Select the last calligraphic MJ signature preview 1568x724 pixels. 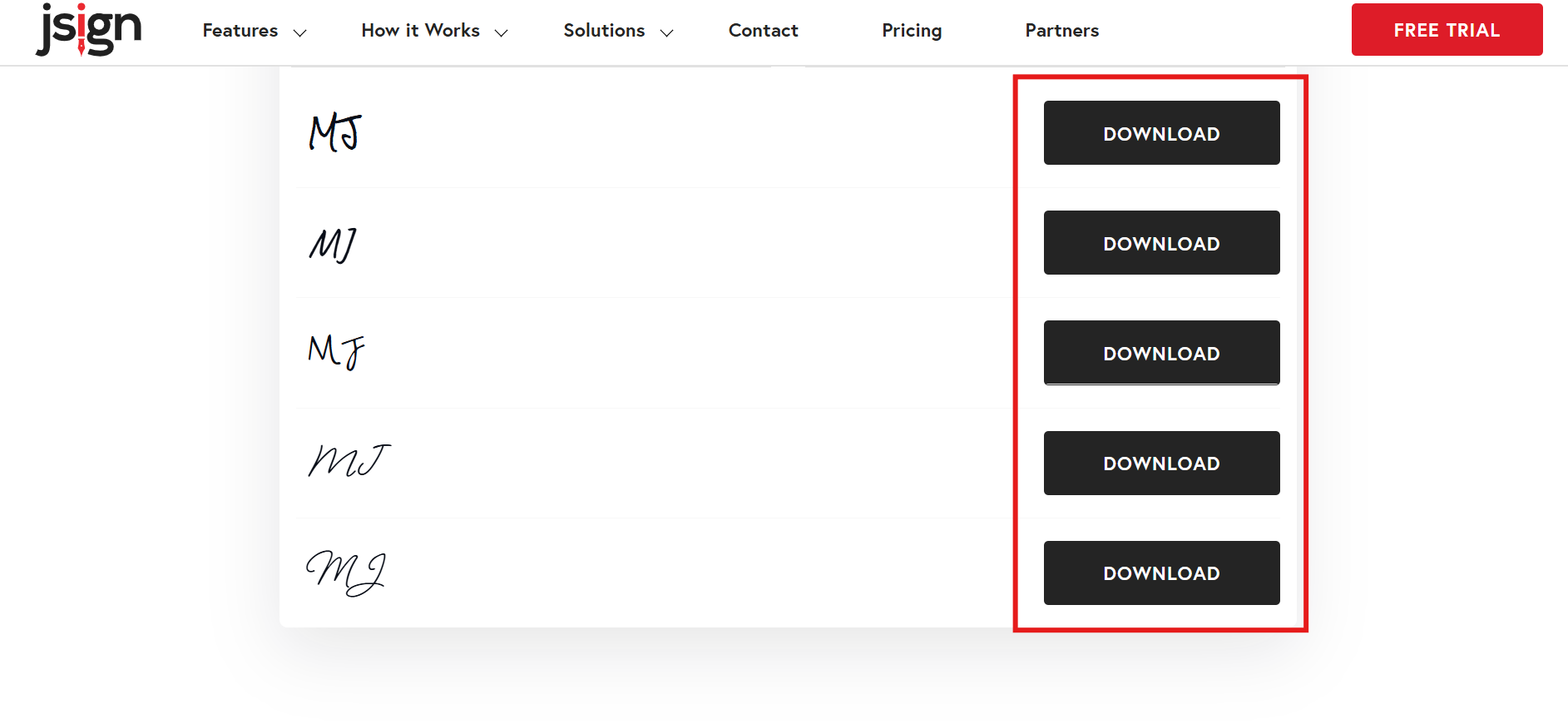pyautogui.click(x=346, y=573)
